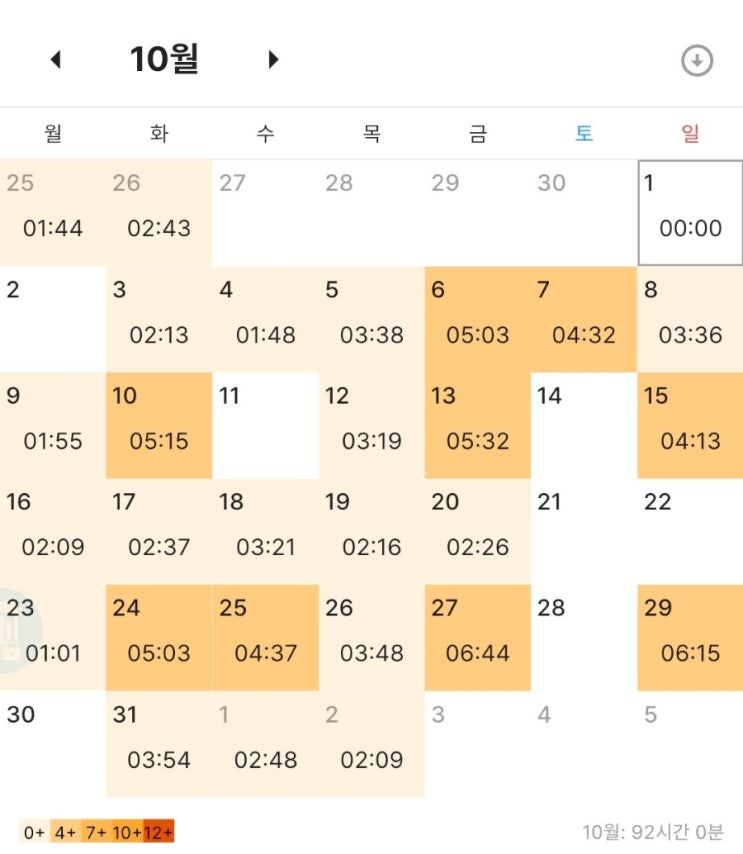Open the 10월 month title
The image size is (743, 854).
click(164, 60)
